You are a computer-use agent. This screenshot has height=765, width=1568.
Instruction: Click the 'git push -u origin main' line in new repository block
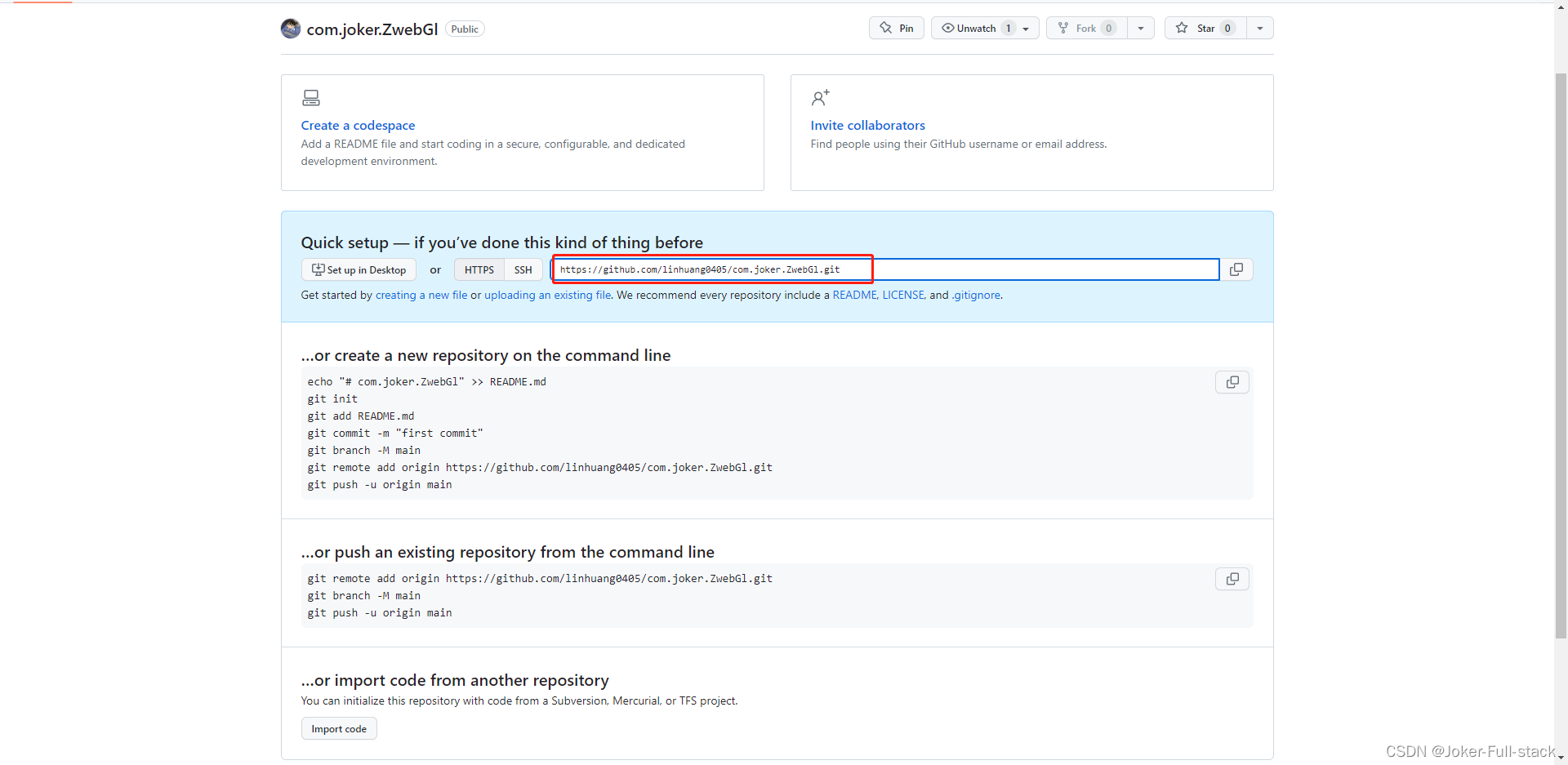[x=380, y=484]
